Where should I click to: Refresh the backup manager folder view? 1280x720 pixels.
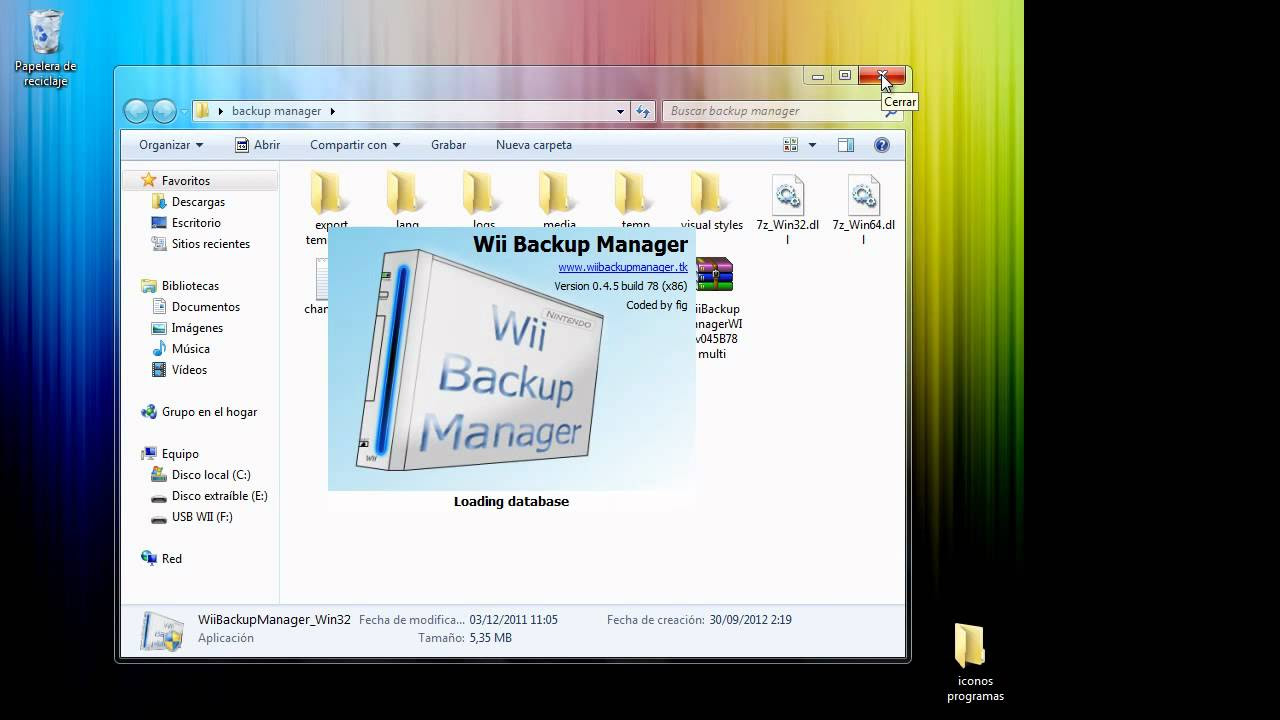643,111
